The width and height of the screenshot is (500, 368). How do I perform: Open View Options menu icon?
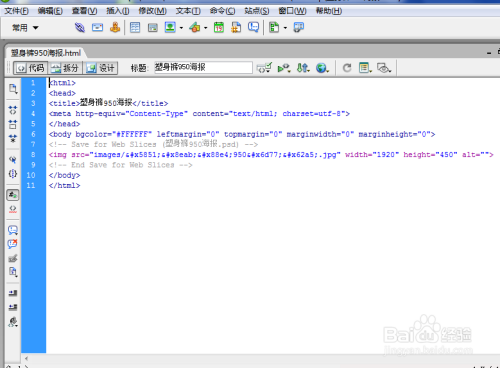tap(365, 68)
